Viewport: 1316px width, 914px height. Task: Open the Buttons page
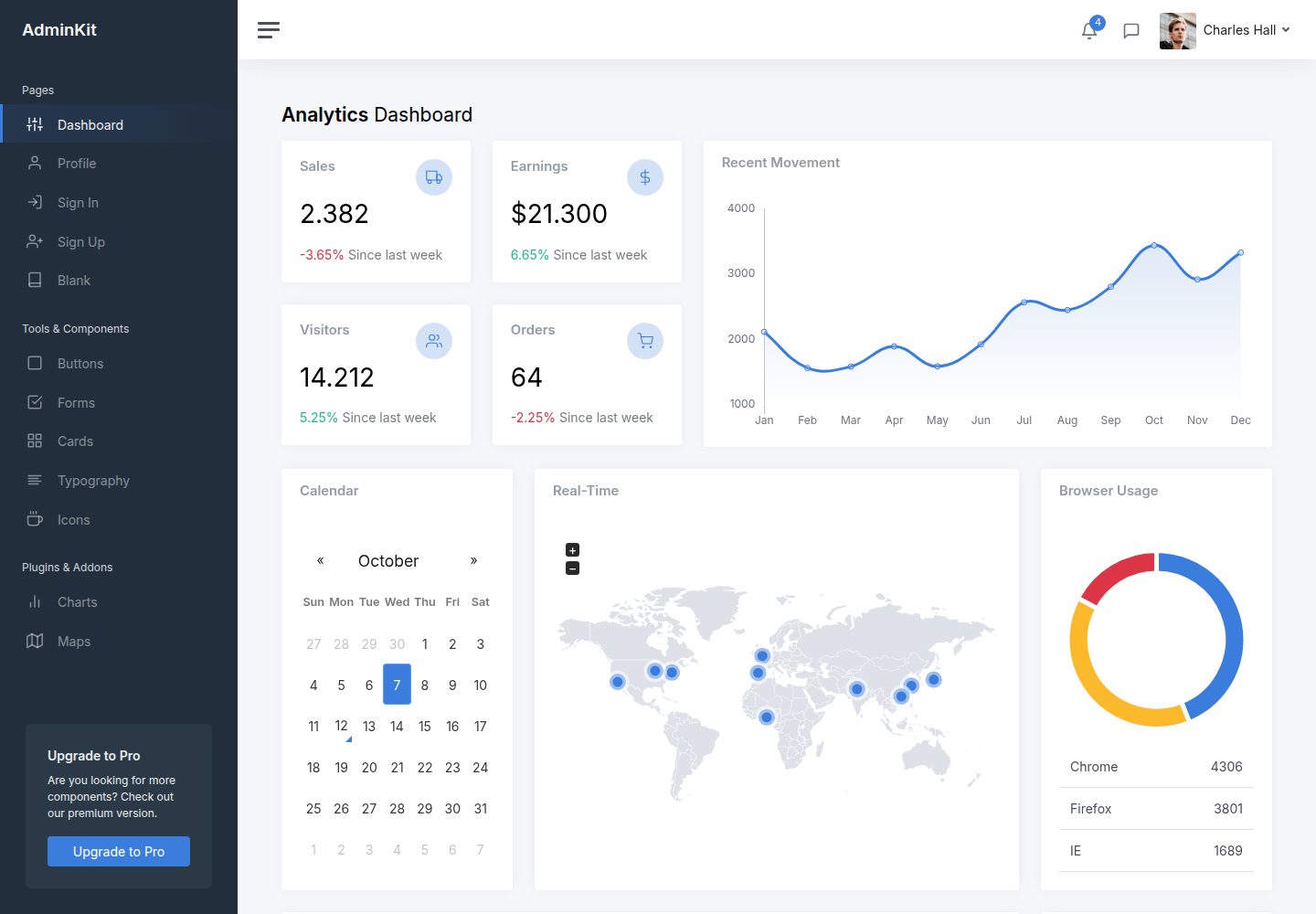click(119, 363)
